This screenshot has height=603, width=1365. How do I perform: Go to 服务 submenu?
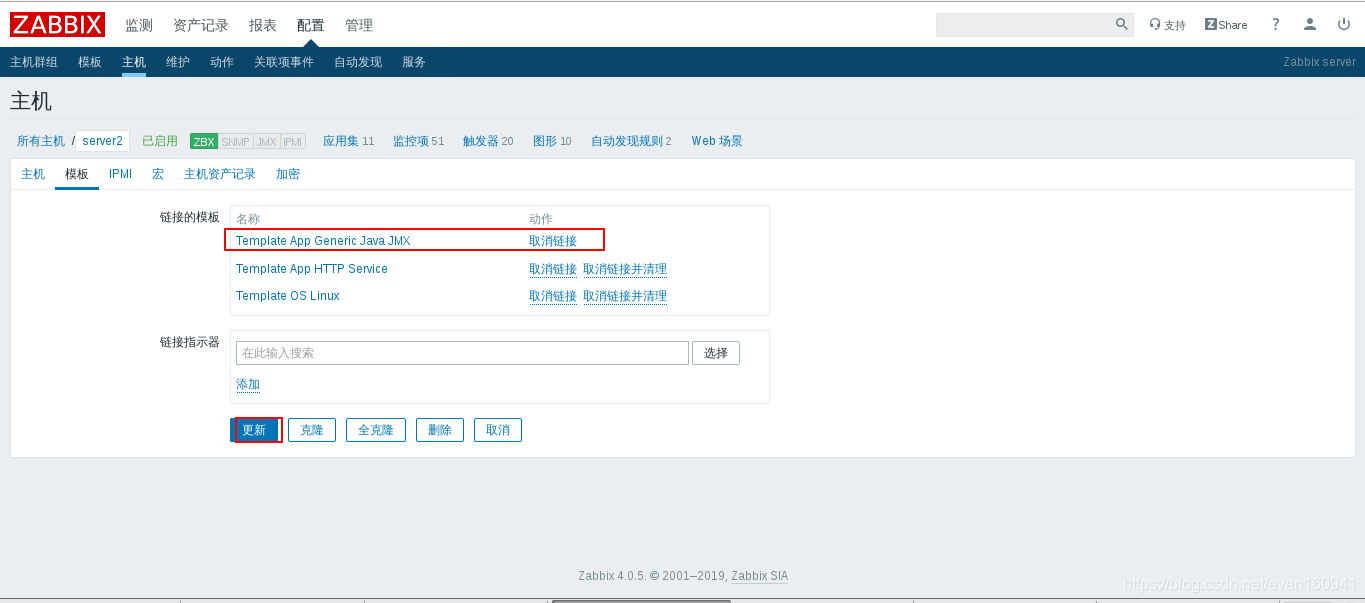[414, 62]
